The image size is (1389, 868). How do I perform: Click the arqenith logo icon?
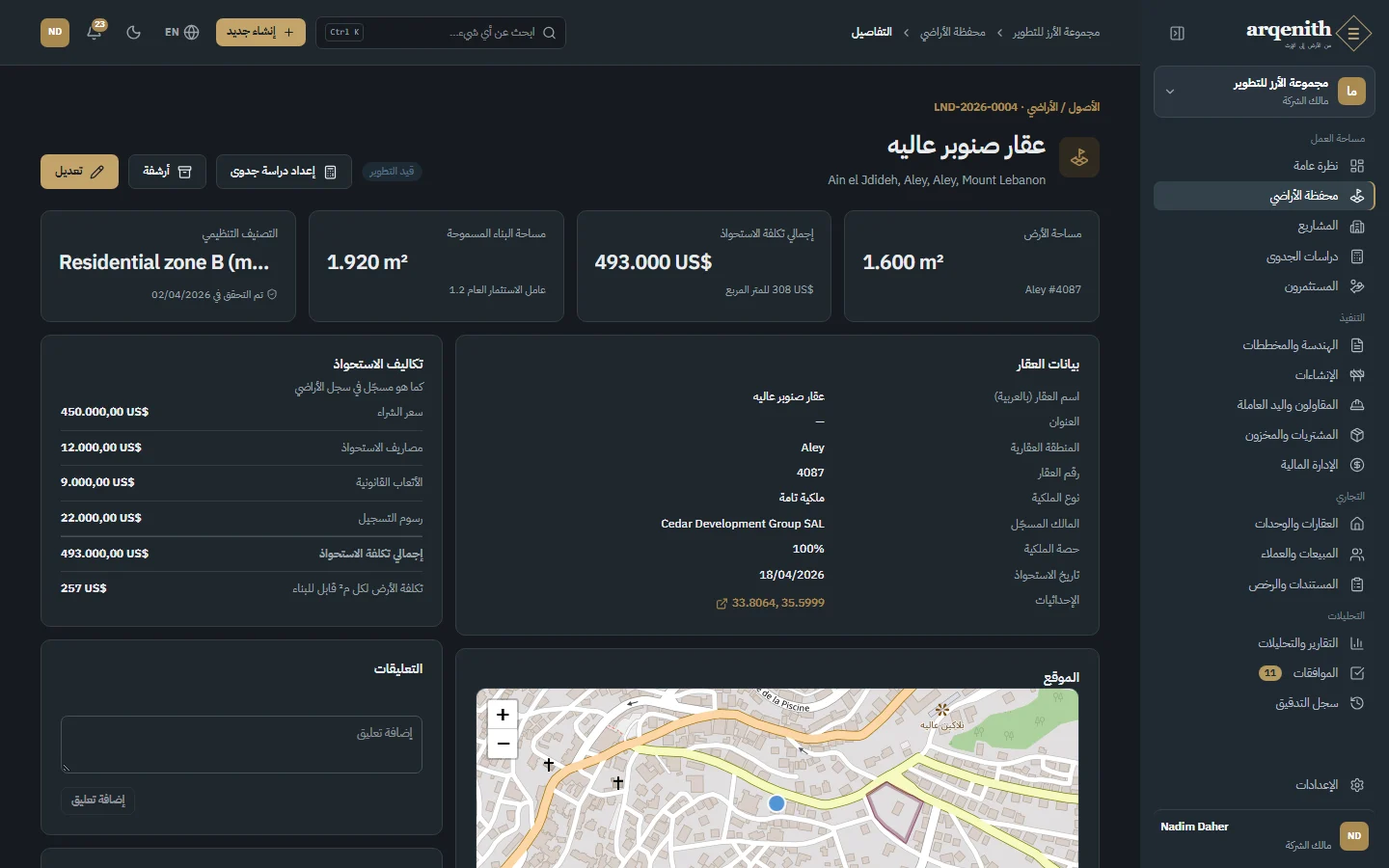1354,33
